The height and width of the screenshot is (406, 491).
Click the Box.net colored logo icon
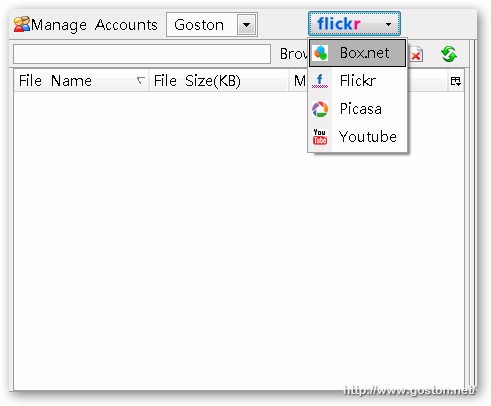(x=320, y=53)
